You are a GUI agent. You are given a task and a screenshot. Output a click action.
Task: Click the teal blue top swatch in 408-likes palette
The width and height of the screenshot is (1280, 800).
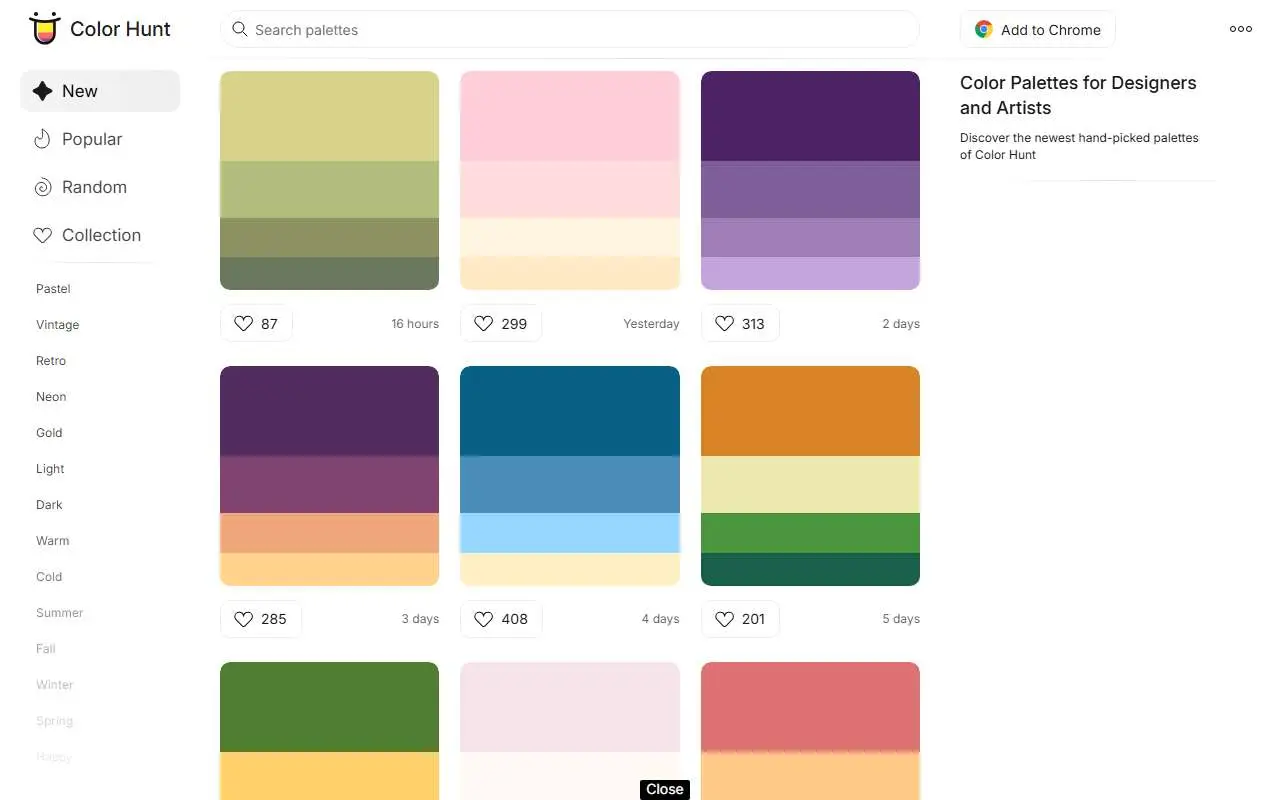[x=570, y=411]
